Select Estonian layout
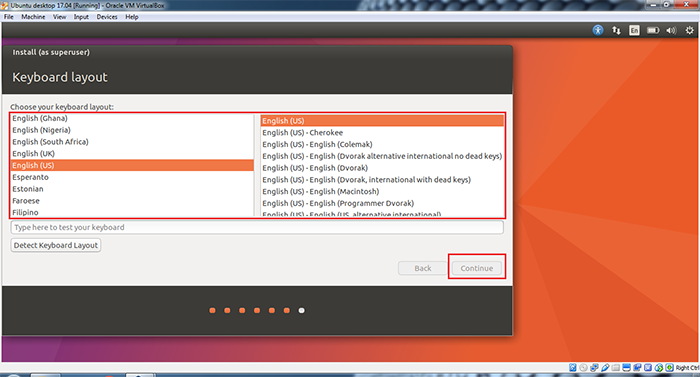The height and width of the screenshot is (377, 700). [x=132, y=189]
